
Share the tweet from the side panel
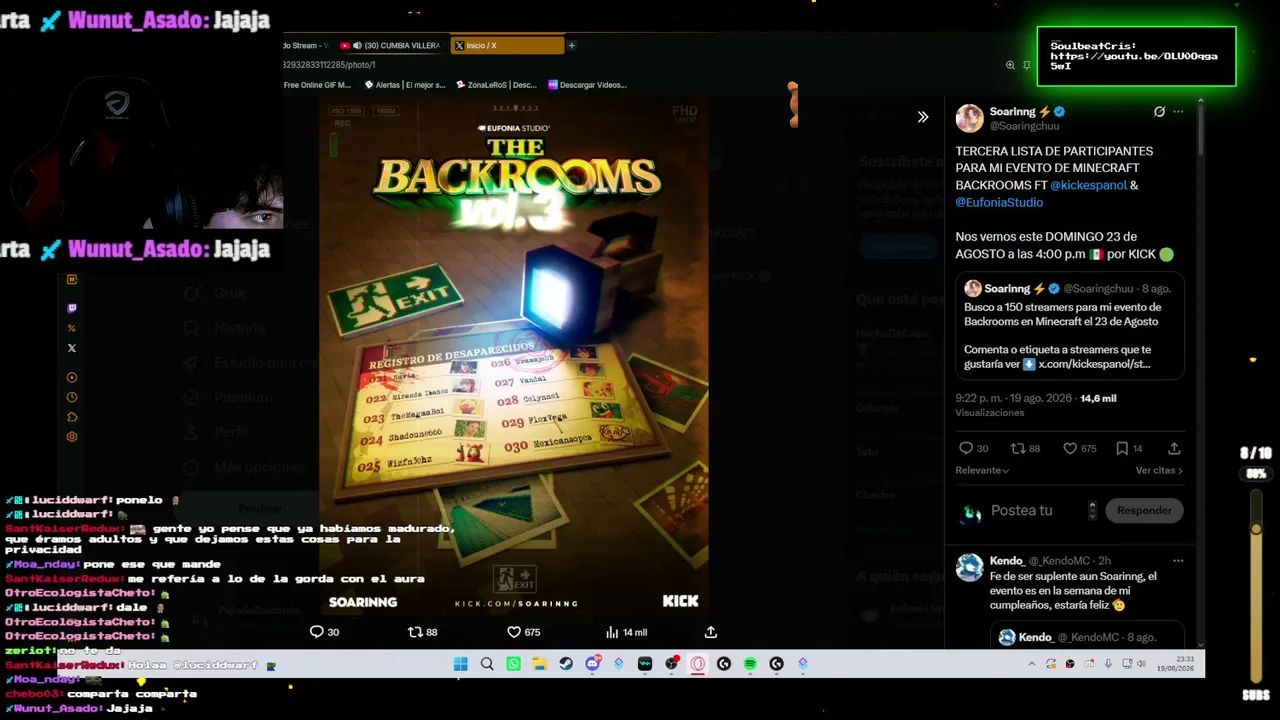coord(1174,449)
